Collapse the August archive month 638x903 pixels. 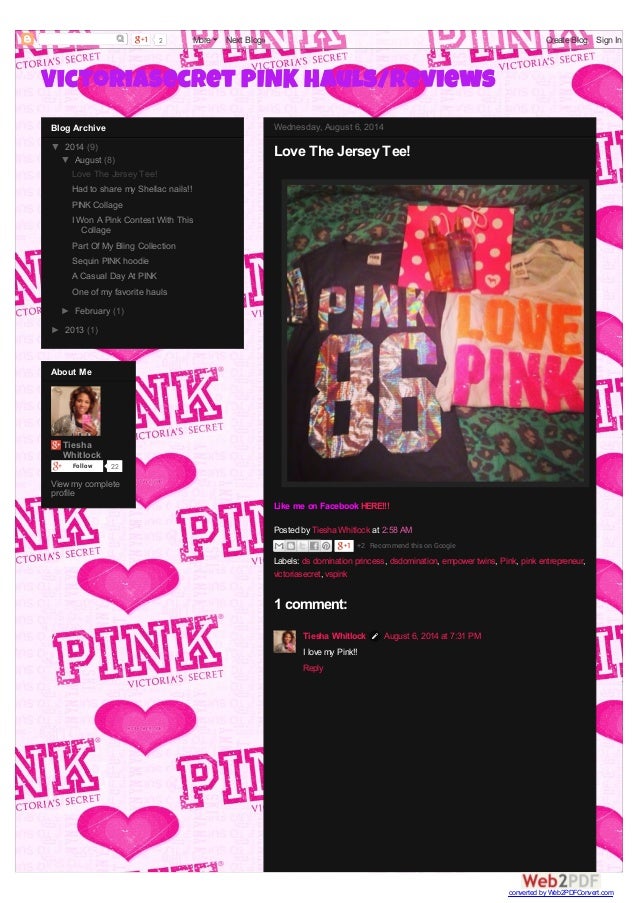tap(65, 160)
